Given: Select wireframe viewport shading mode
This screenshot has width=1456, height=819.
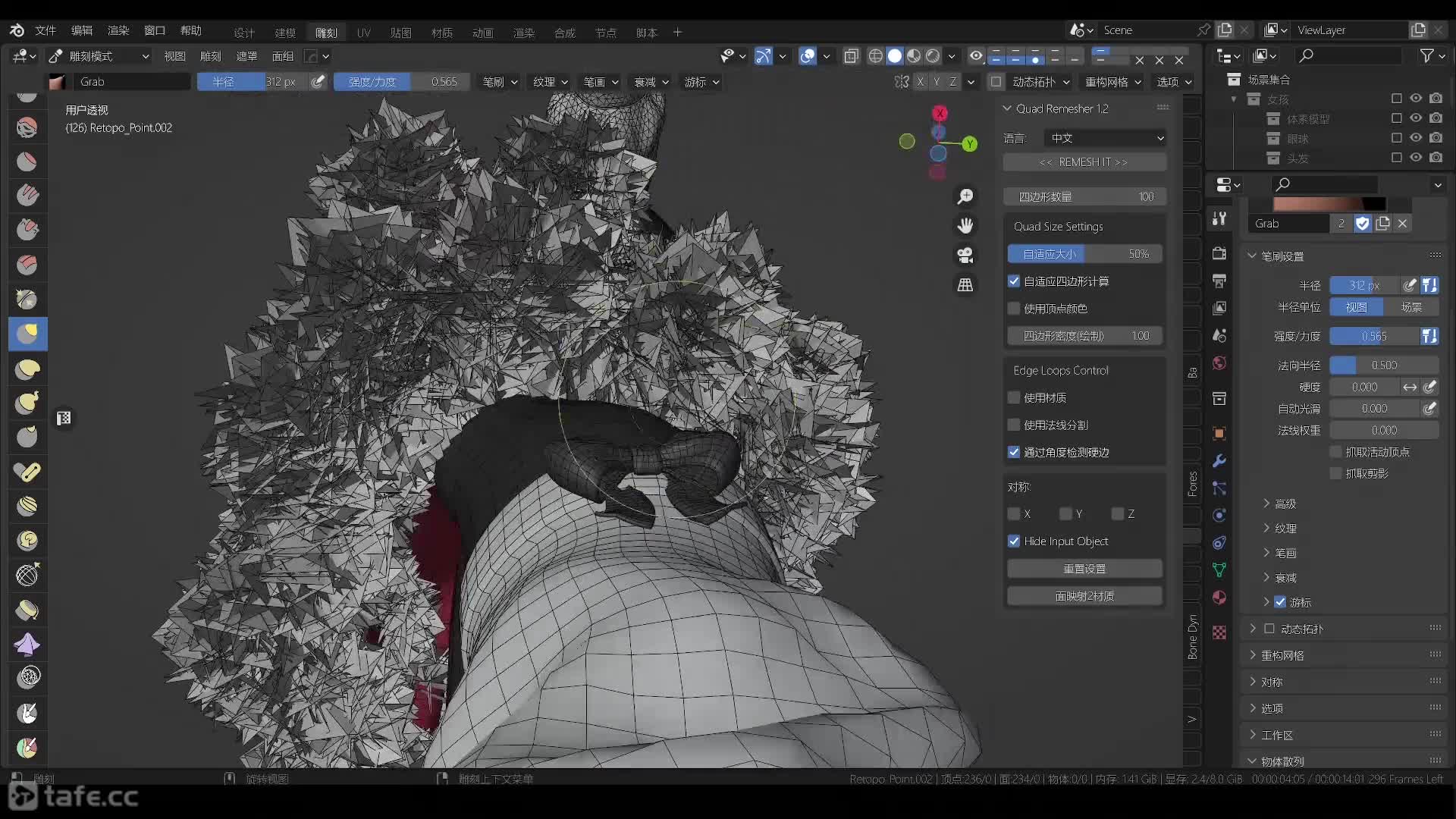Looking at the screenshot, I should [x=876, y=56].
